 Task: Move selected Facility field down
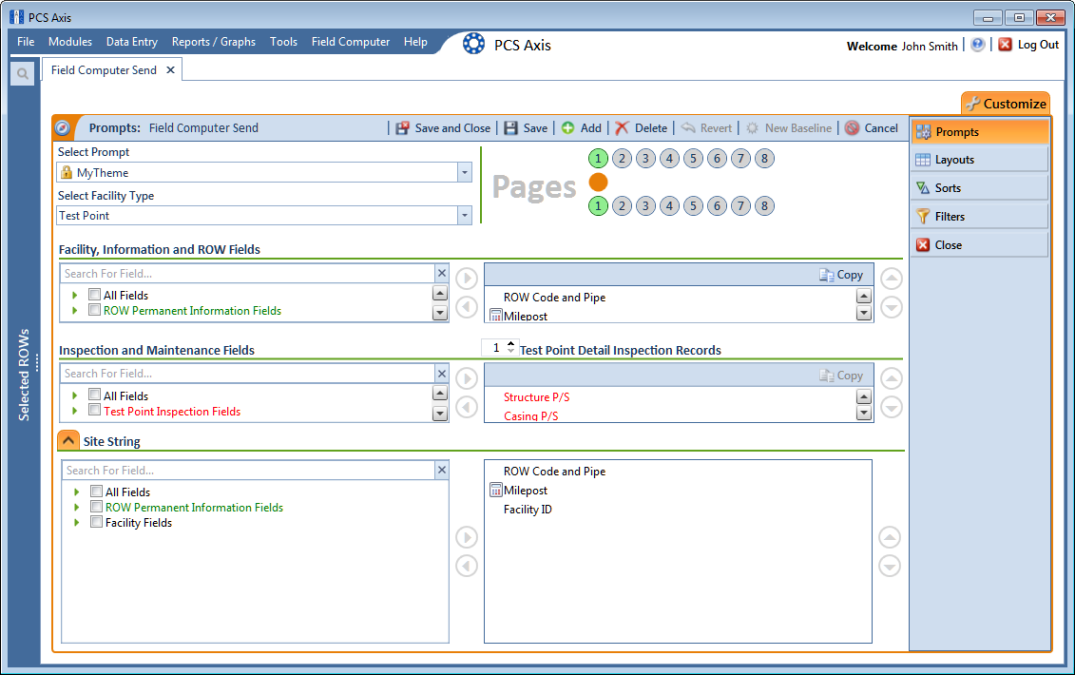891,308
